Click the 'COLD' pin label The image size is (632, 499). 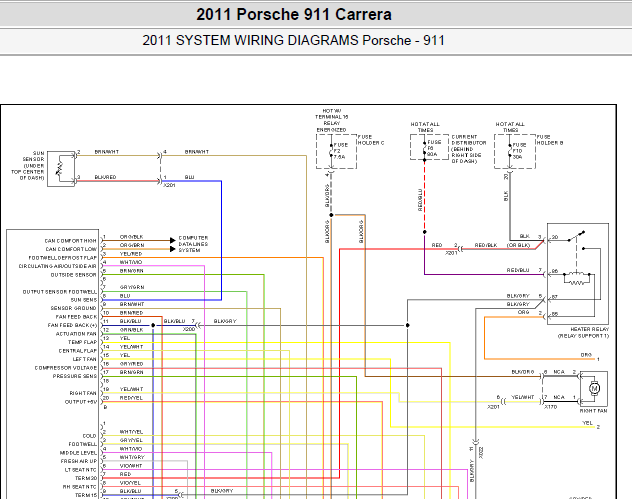click(89, 436)
